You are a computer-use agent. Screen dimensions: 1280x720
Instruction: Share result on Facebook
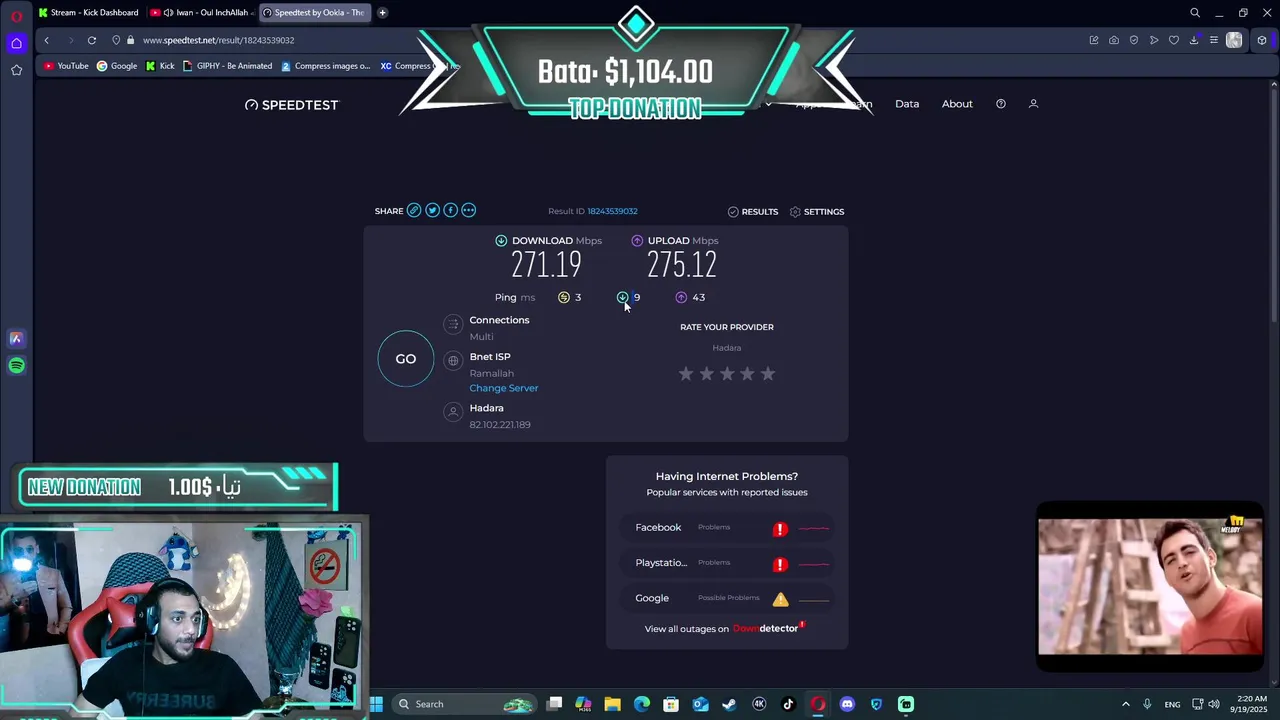[450, 210]
